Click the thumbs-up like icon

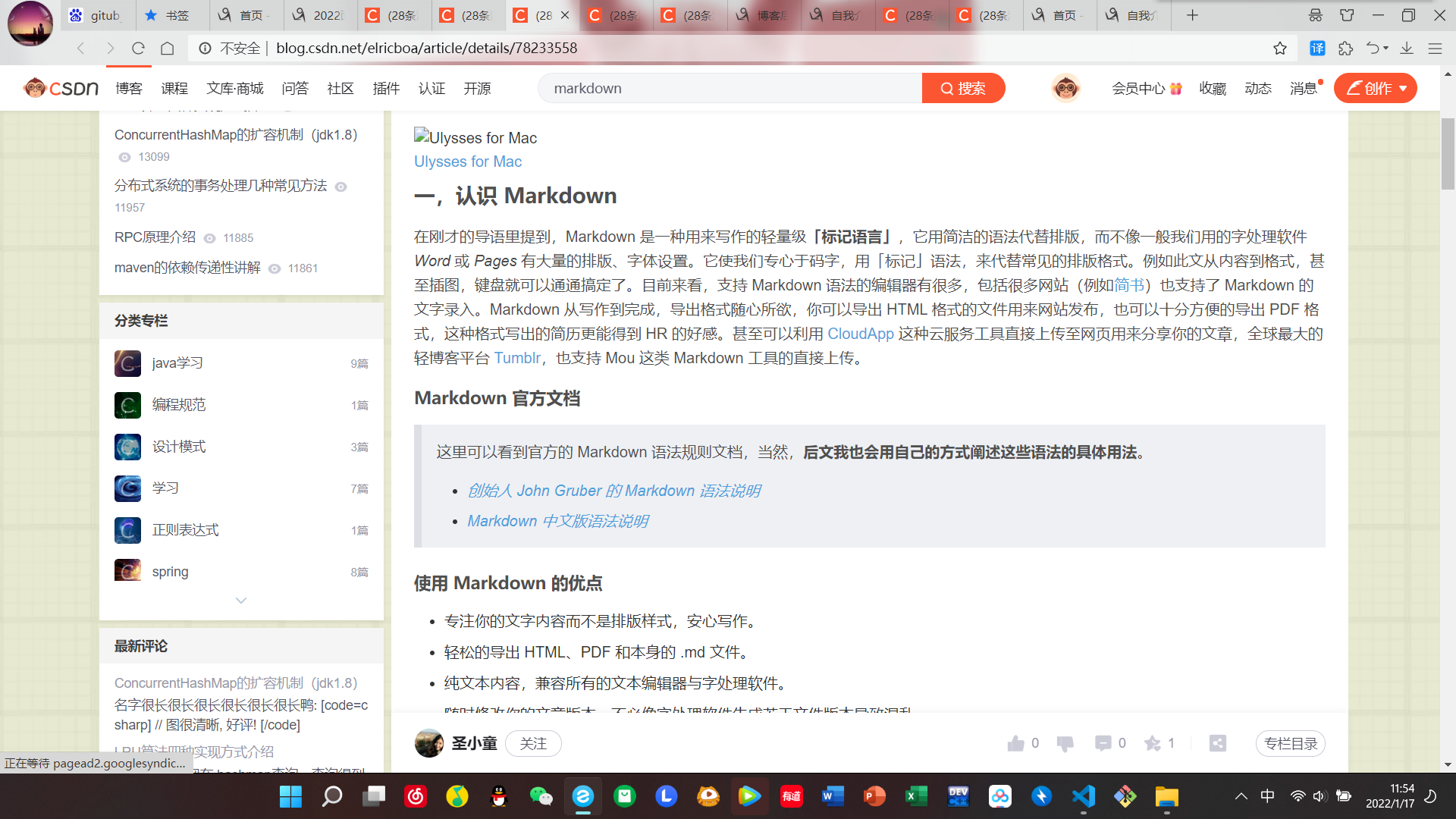pyautogui.click(x=1015, y=743)
